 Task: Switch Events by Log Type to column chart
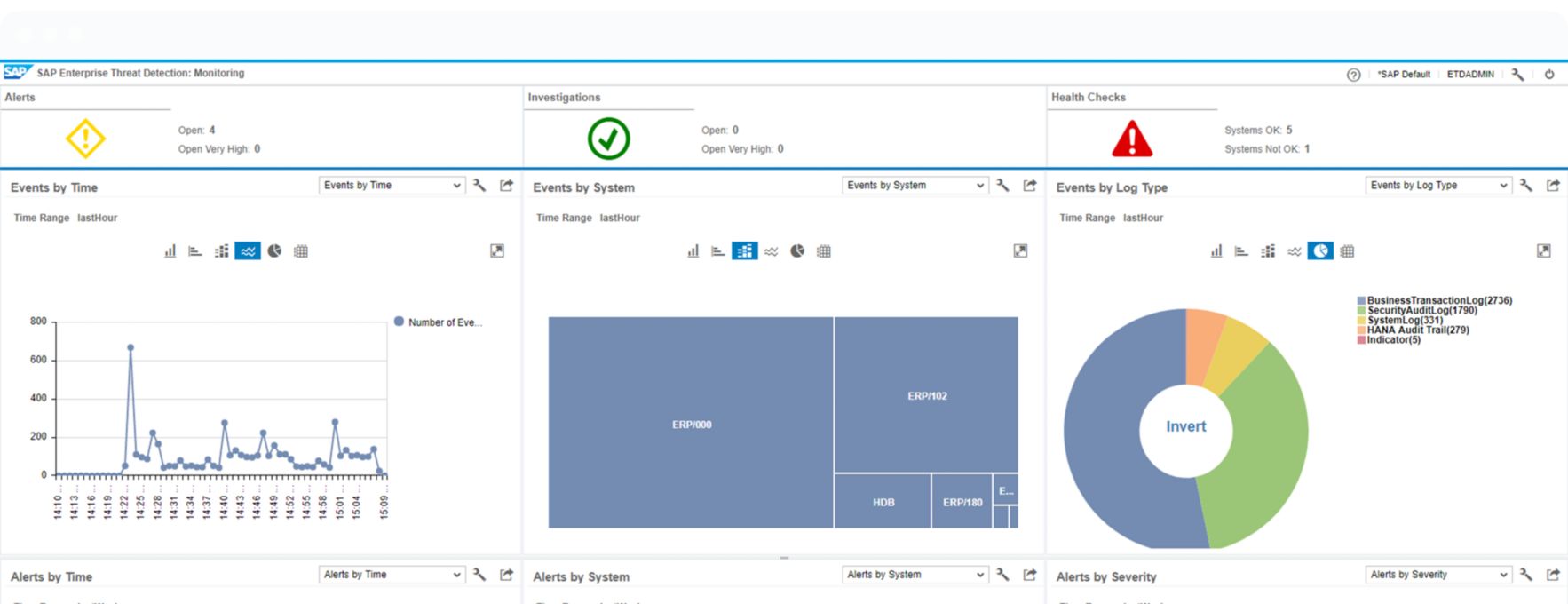click(x=1216, y=251)
